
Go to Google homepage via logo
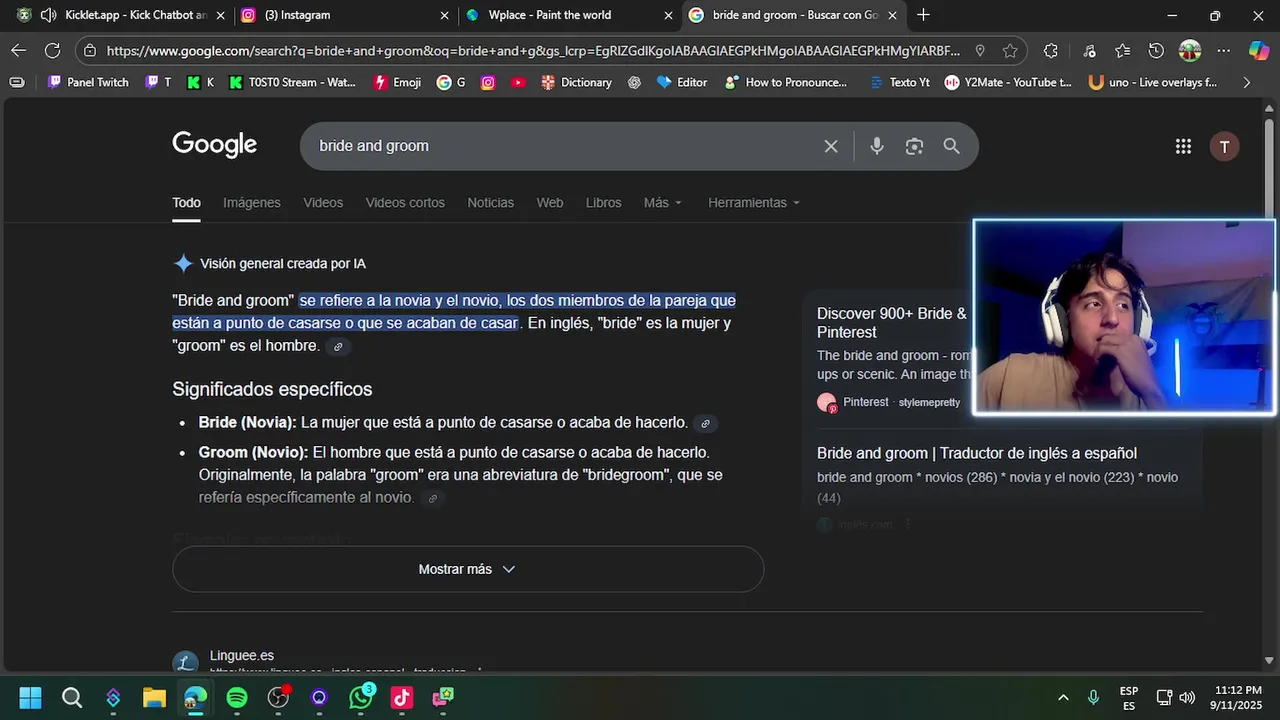(x=214, y=145)
